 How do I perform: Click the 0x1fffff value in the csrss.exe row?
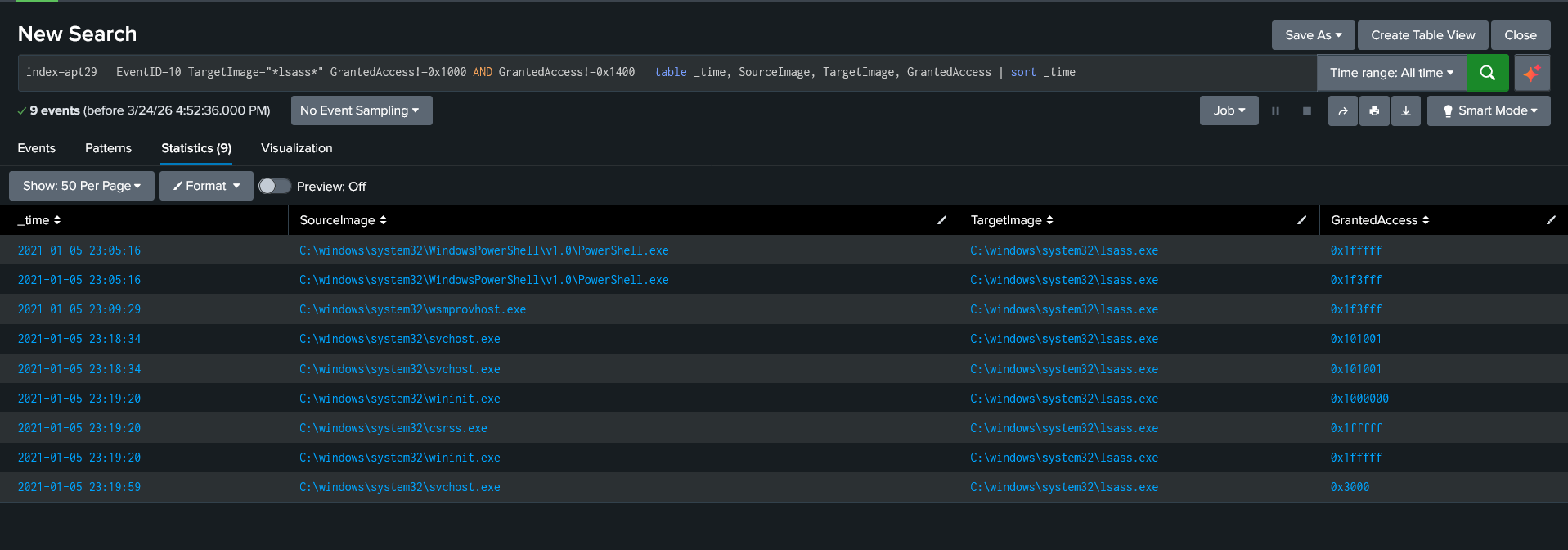tap(1356, 428)
